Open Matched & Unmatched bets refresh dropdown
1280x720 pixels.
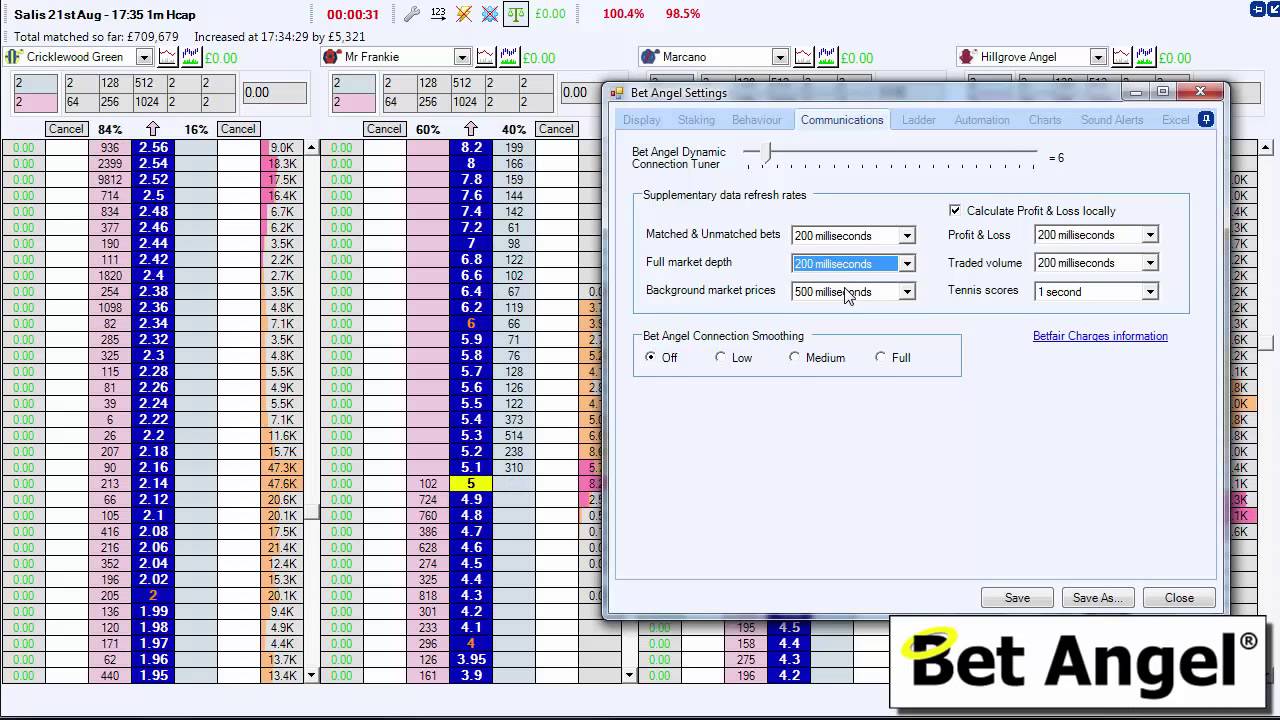tap(906, 236)
